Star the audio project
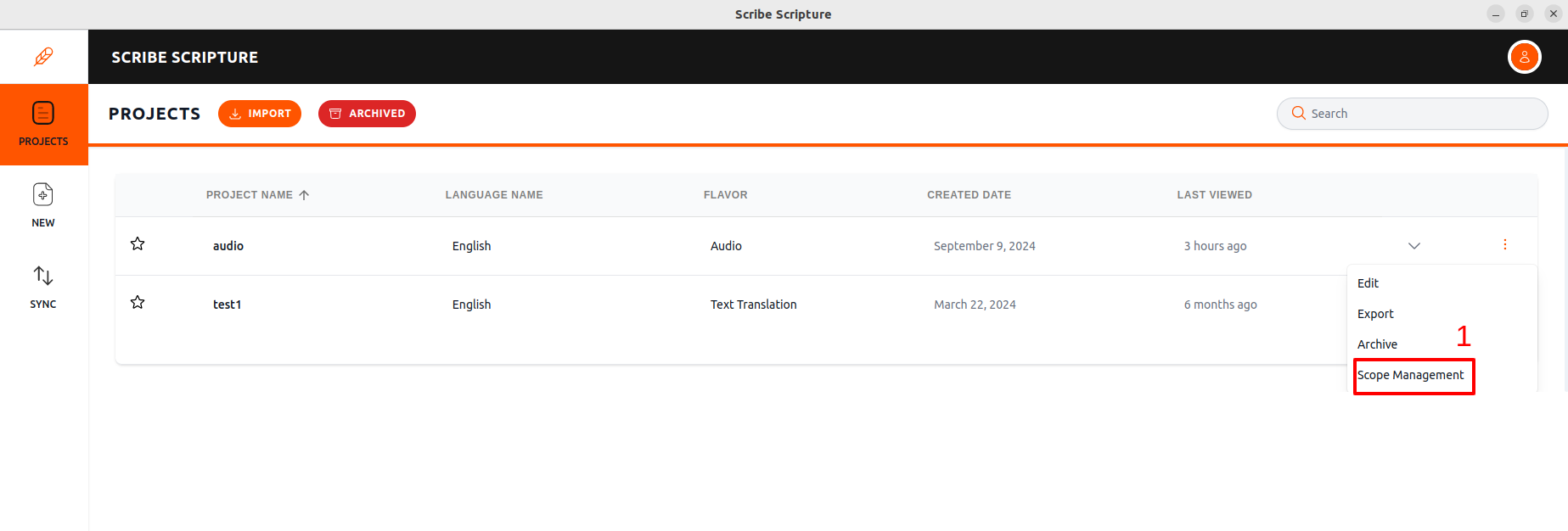This screenshot has width=1568, height=531. pyautogui.click(x=138, y=244)
